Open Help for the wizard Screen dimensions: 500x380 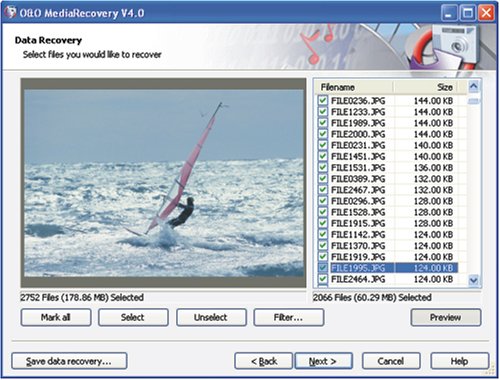460,361
